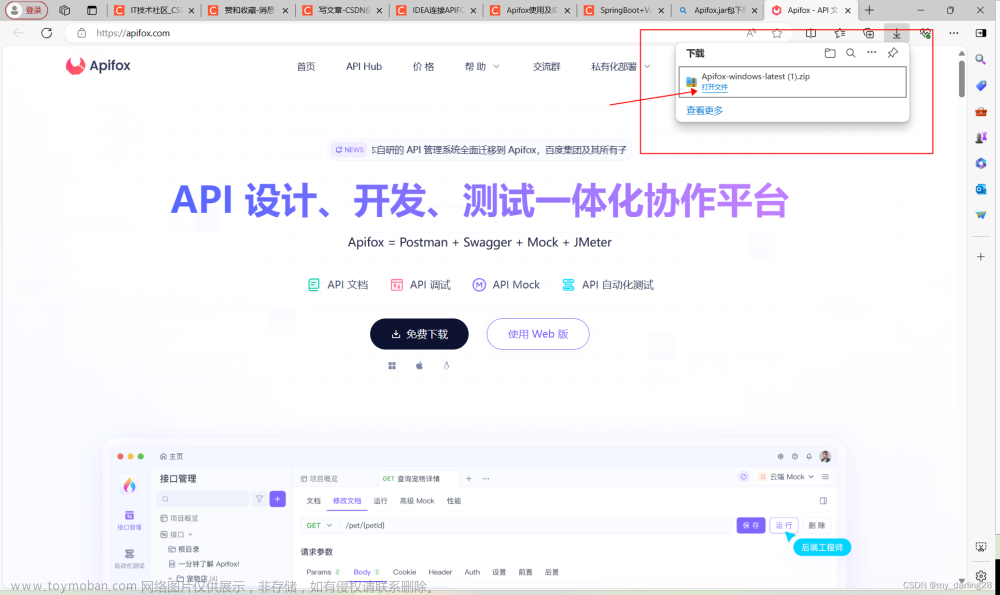1000x595 pixels.
Task: Open sidebar Tools briefcase icon
Action: [x=981, y=112]
